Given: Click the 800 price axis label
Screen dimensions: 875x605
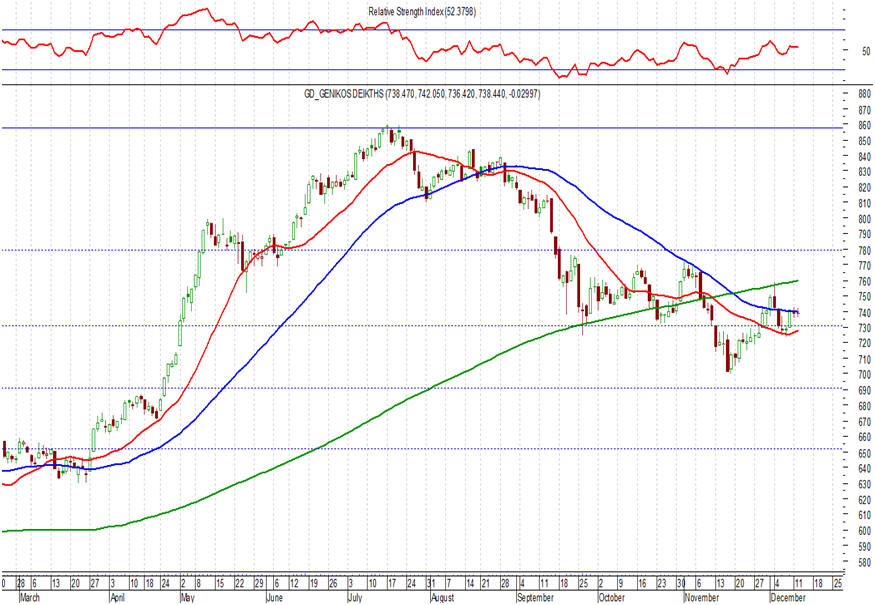Looking at the screenshot, I should coord(865,219).
